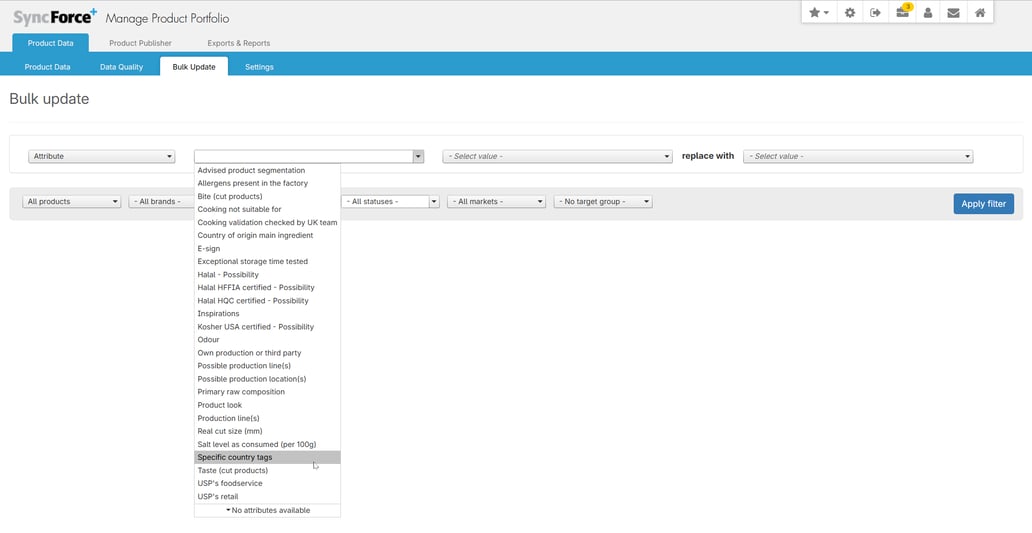
Task: Open the Product Data sub-tab
Action: tap(47, 66)
